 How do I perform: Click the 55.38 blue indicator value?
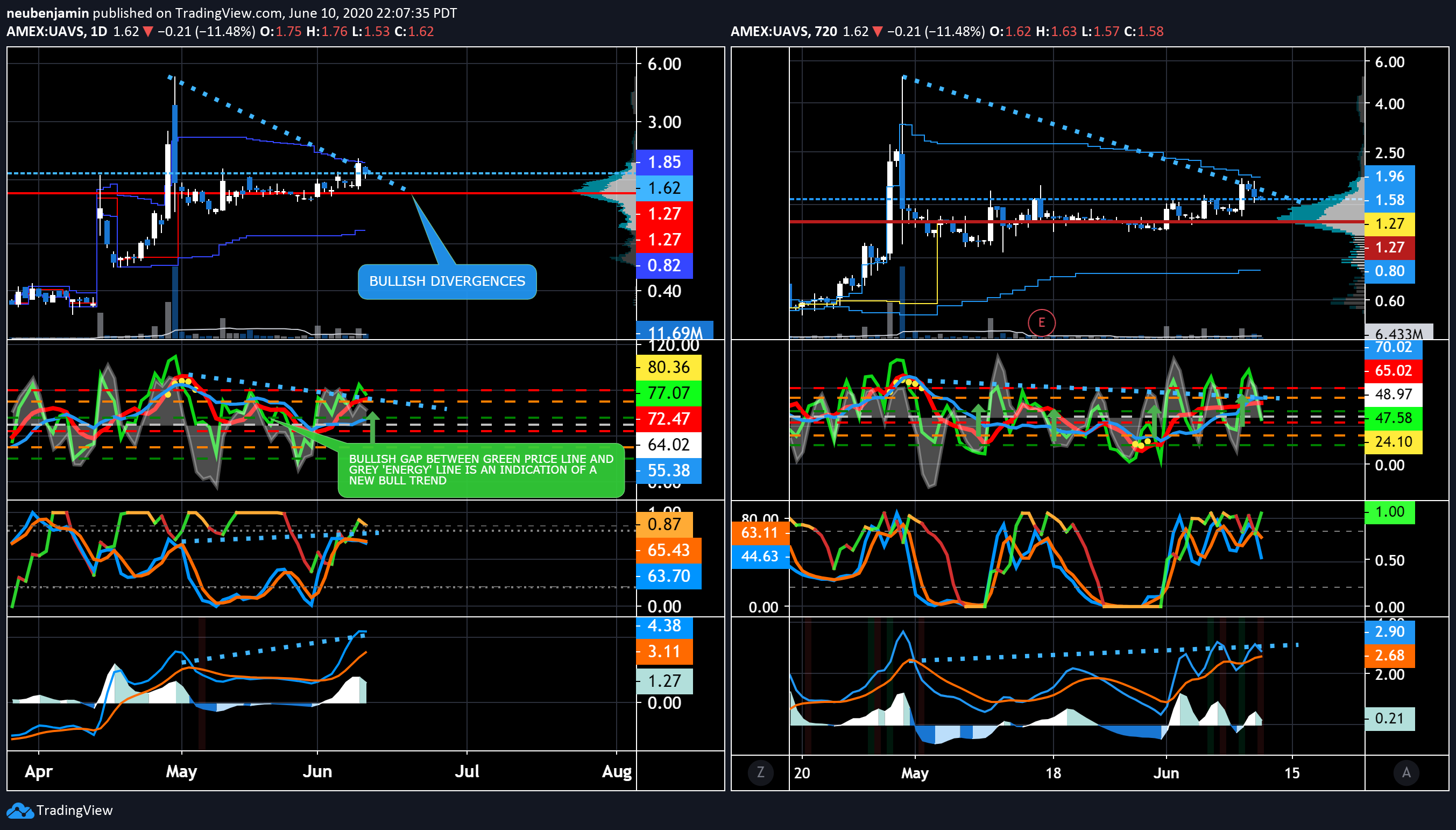[x=668, y=470]
